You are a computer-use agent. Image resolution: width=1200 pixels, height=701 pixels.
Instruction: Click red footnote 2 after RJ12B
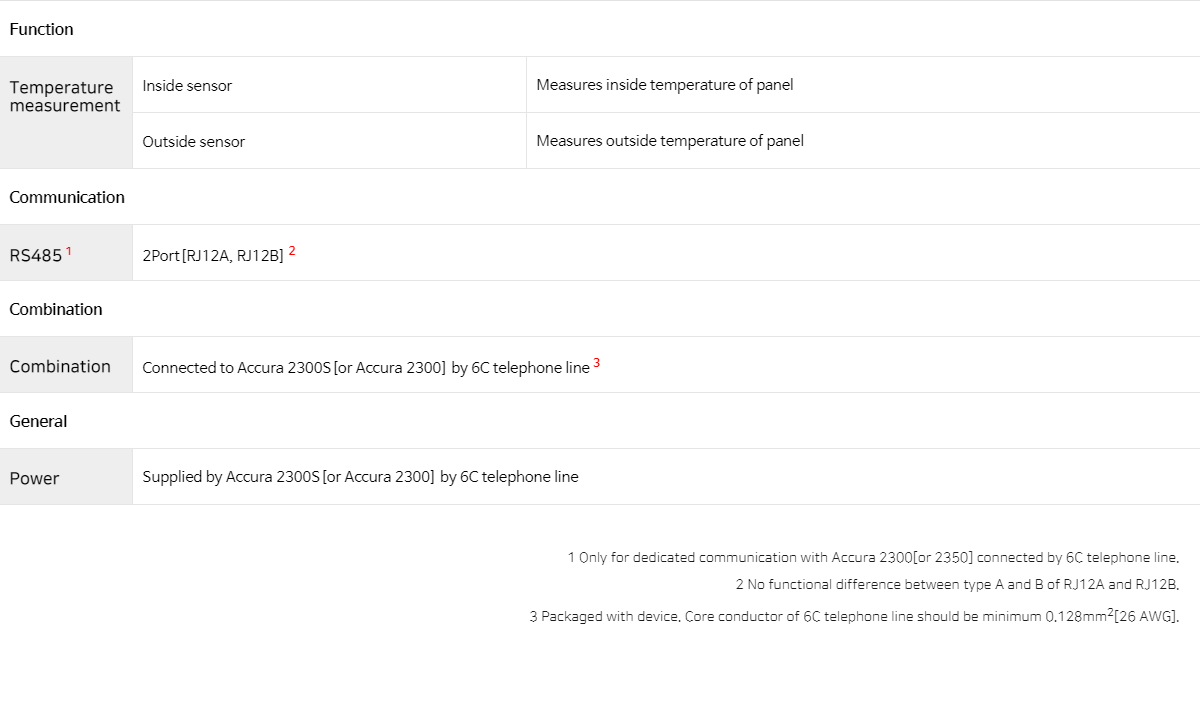292,251
